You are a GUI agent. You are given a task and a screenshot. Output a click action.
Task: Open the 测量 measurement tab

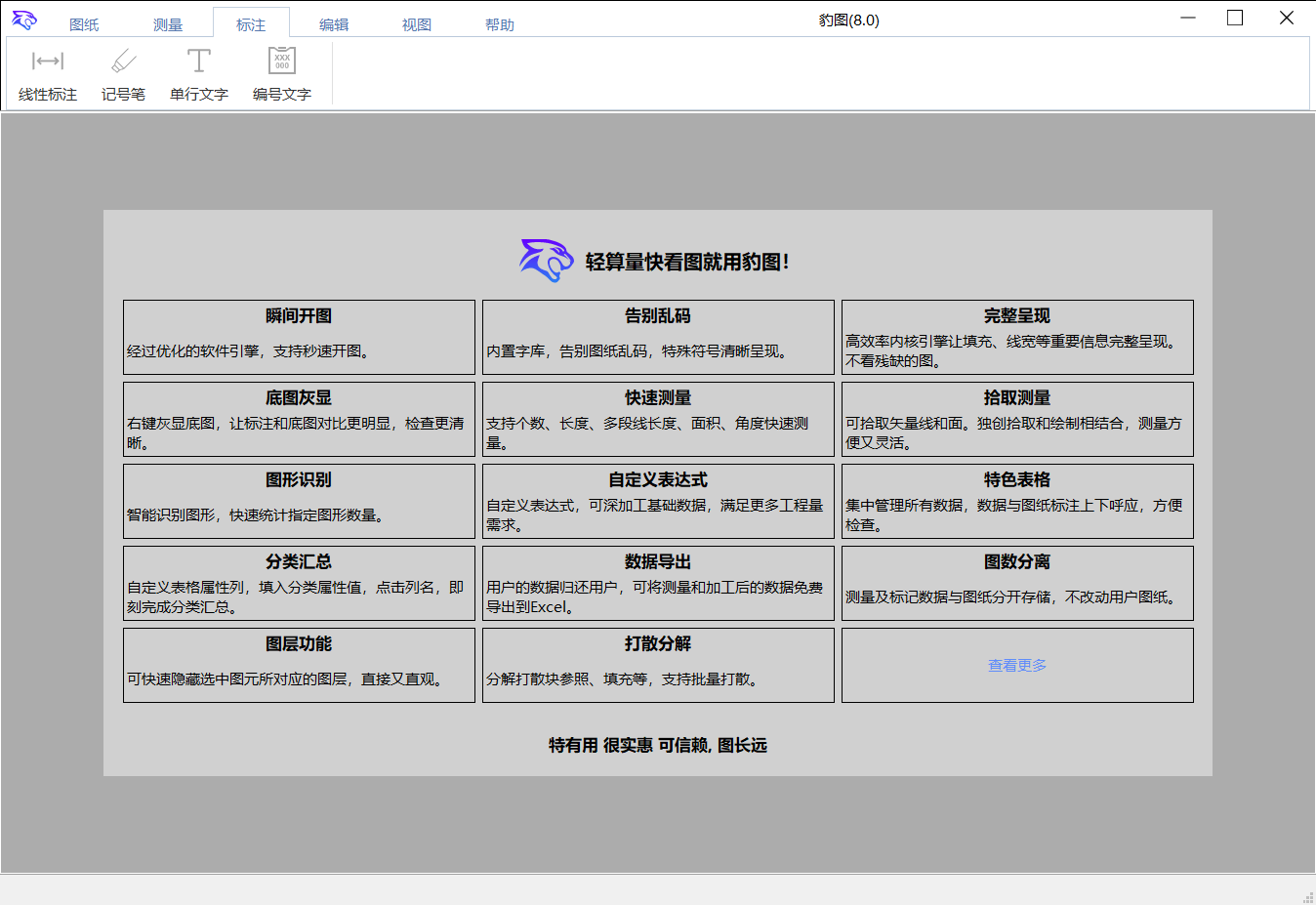click(166, 24)
